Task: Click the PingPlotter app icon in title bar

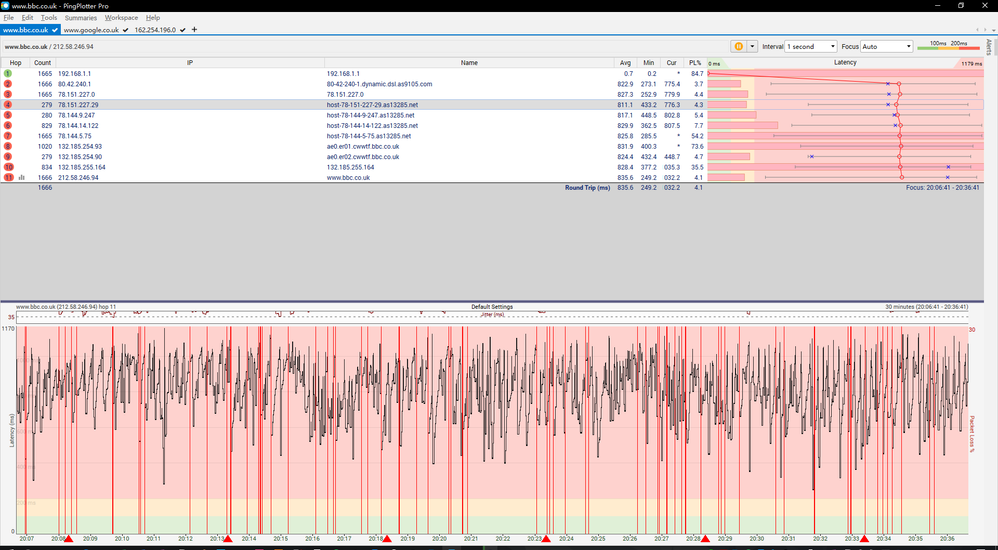Action: (x=6, y=6)
